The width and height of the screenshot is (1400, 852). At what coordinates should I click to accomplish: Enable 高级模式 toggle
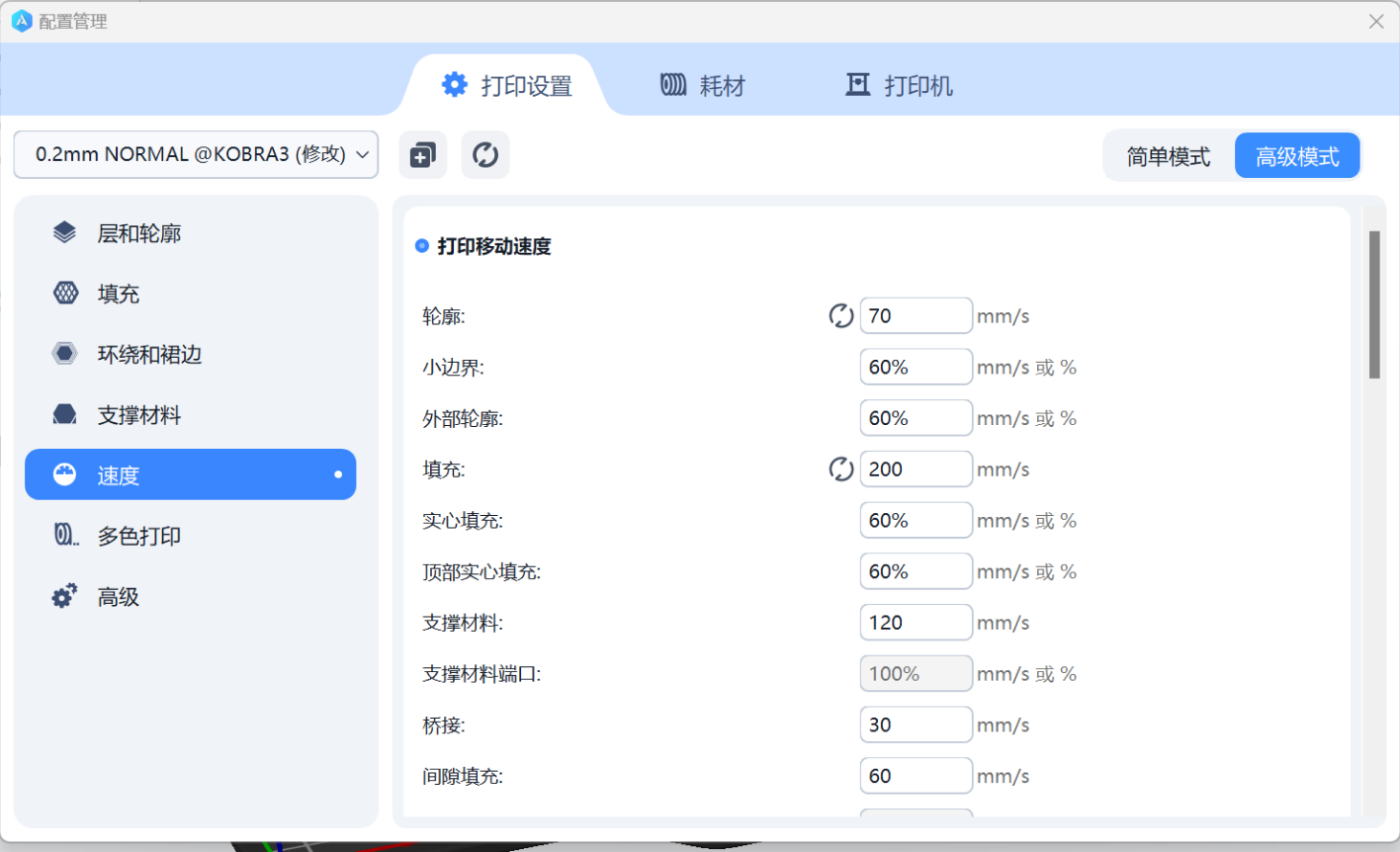point(1297,157)
